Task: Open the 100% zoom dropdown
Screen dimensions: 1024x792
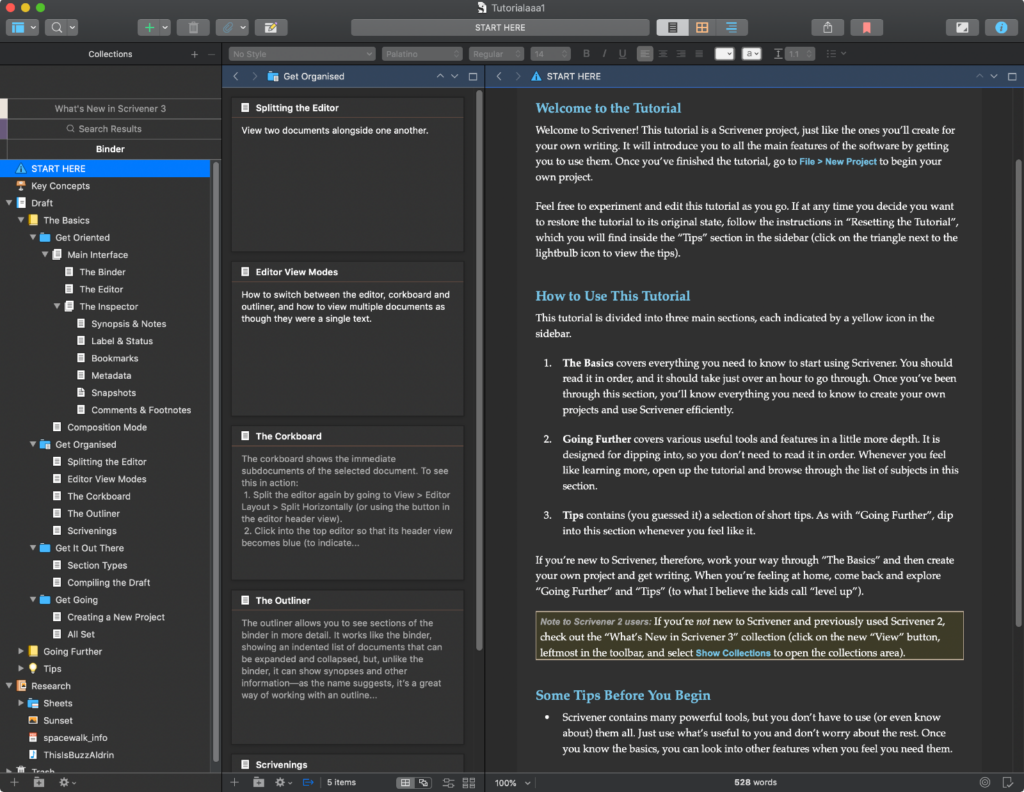Action: [513, 782]
